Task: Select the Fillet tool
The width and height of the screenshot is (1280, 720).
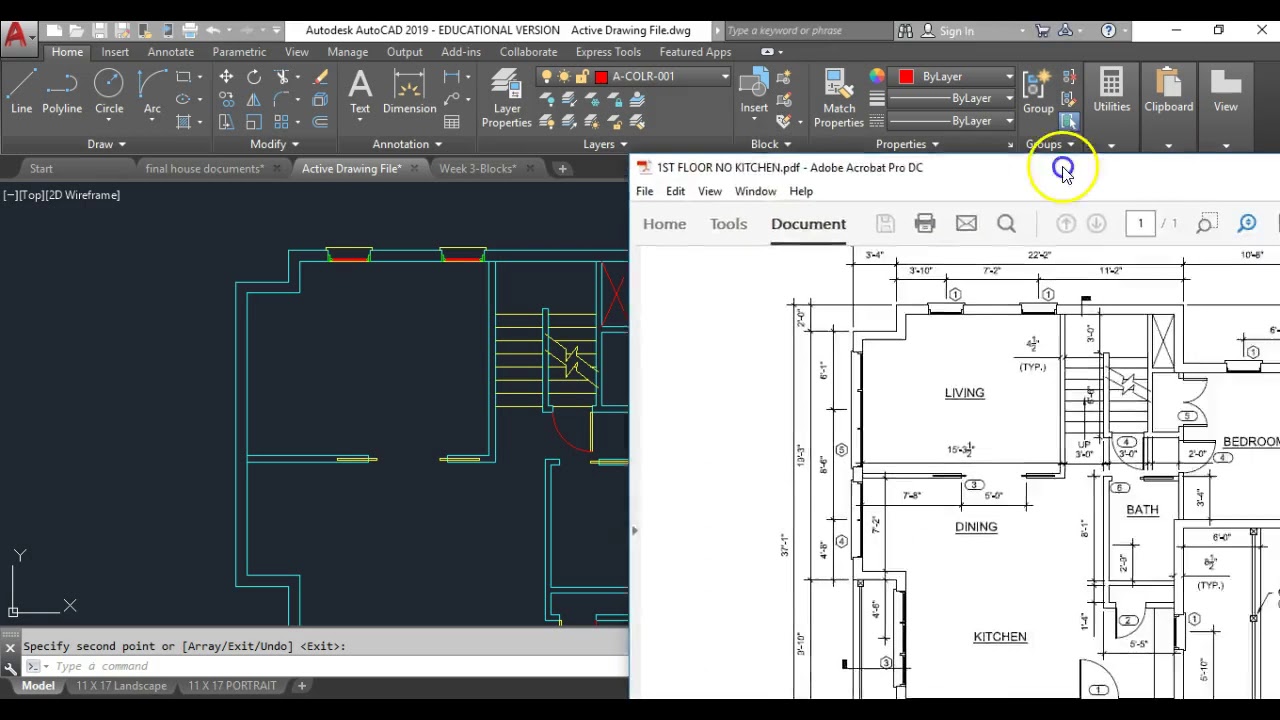Action: point(283,99)
